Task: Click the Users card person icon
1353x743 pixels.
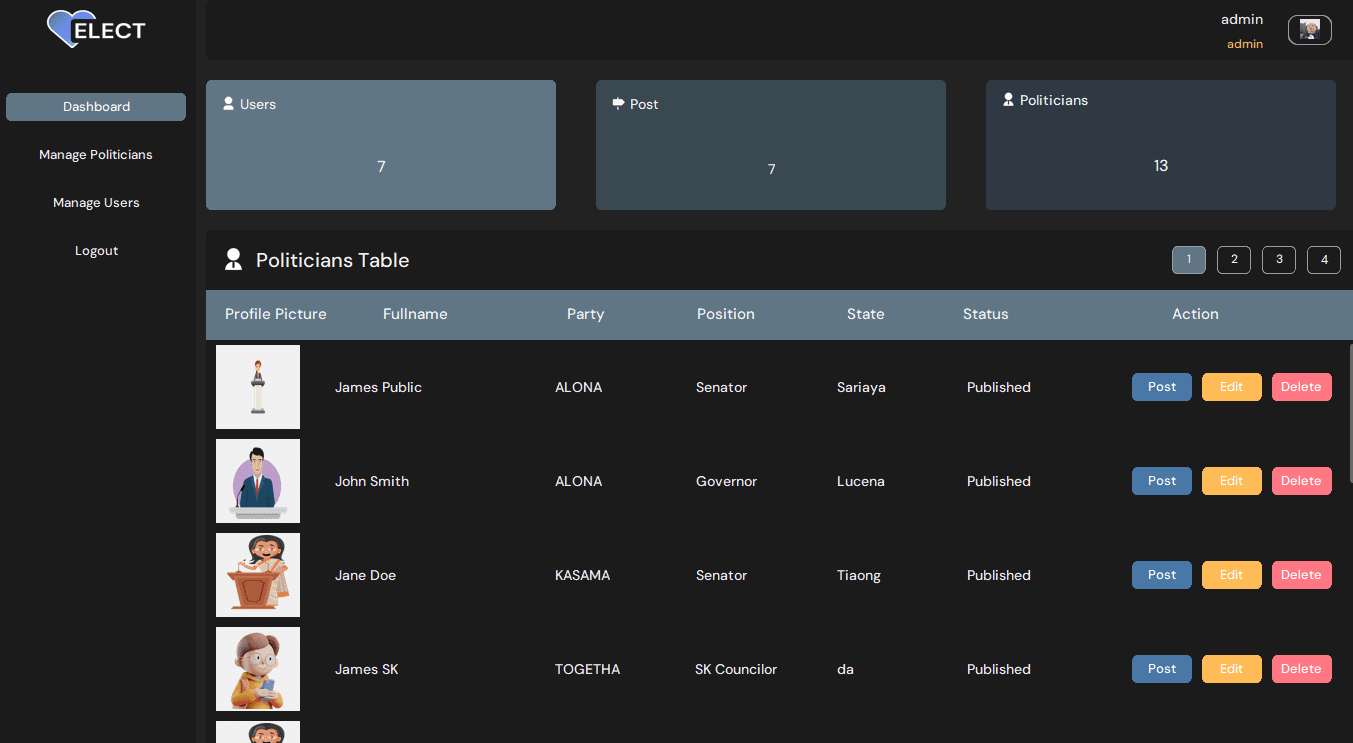Action: point(228,104)
